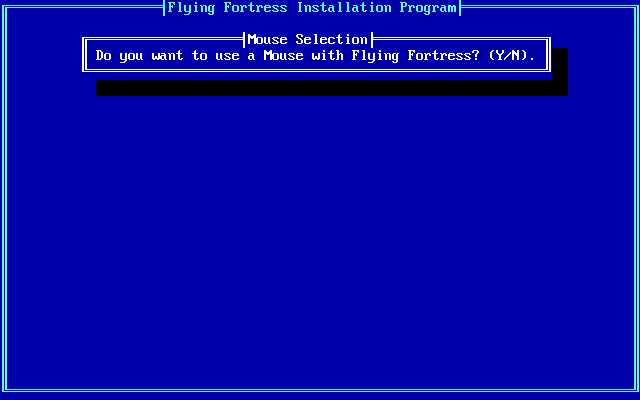Click the word Mouse in the question
Image resolution: width=640 pixels, height=400 pixels.
click(x=283, y=56)
